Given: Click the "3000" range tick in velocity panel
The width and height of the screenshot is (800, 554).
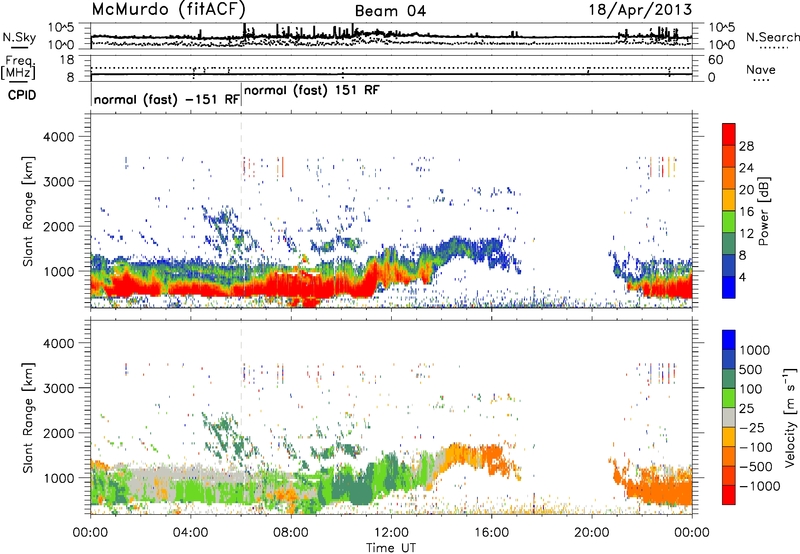Looking at the screenshot, I should tap(58, 388).
